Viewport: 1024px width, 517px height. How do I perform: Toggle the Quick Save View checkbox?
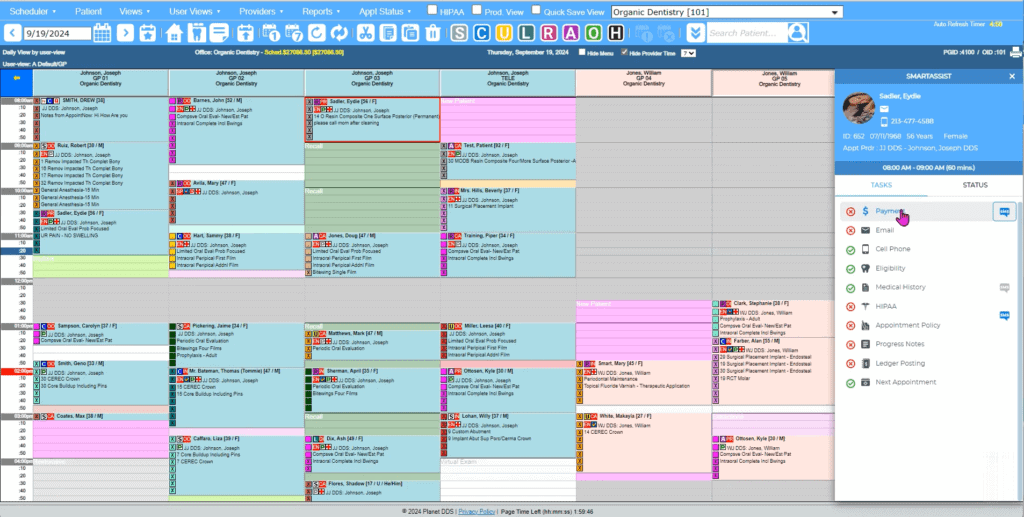click(x=536, y=11)
